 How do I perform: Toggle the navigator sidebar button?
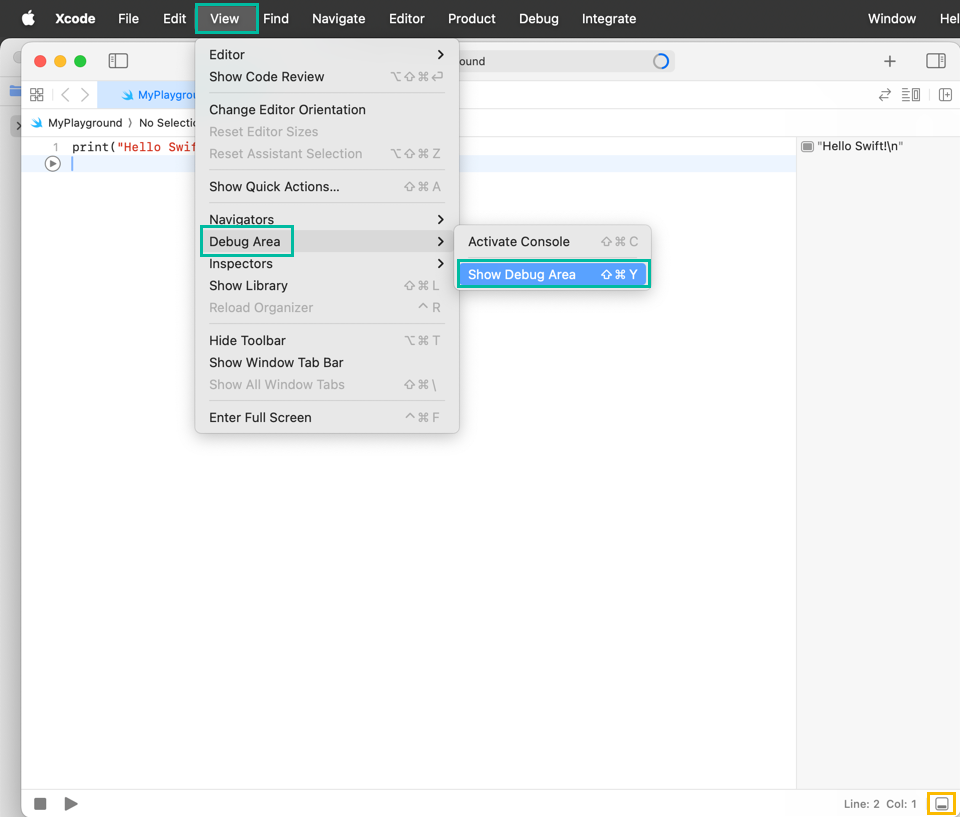click(118, 61)
